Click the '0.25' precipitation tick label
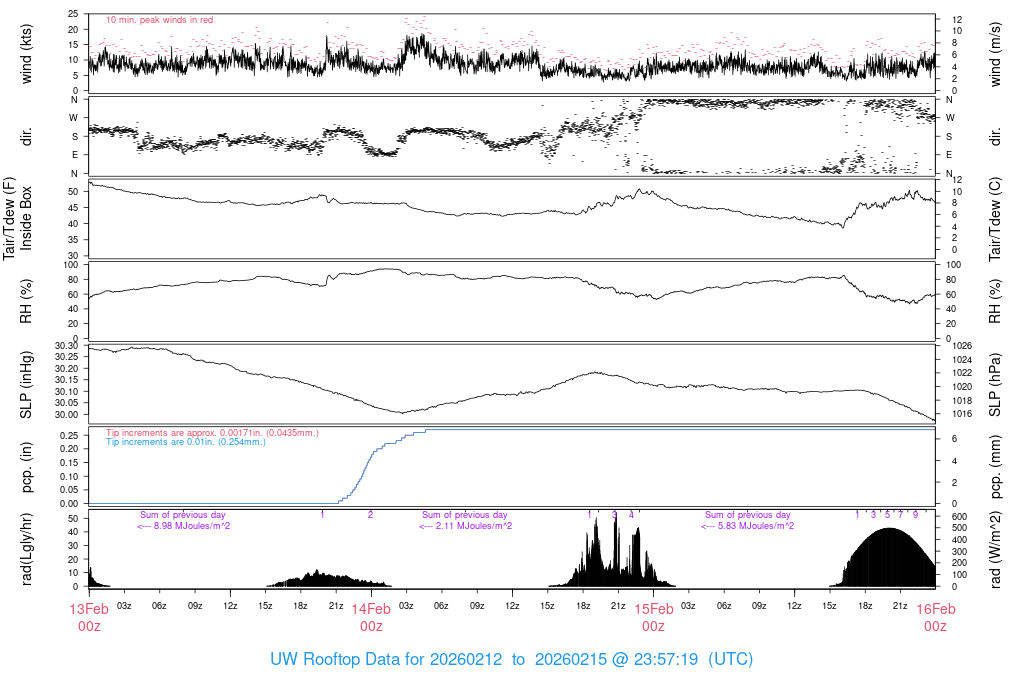 [x=69, y=436]
